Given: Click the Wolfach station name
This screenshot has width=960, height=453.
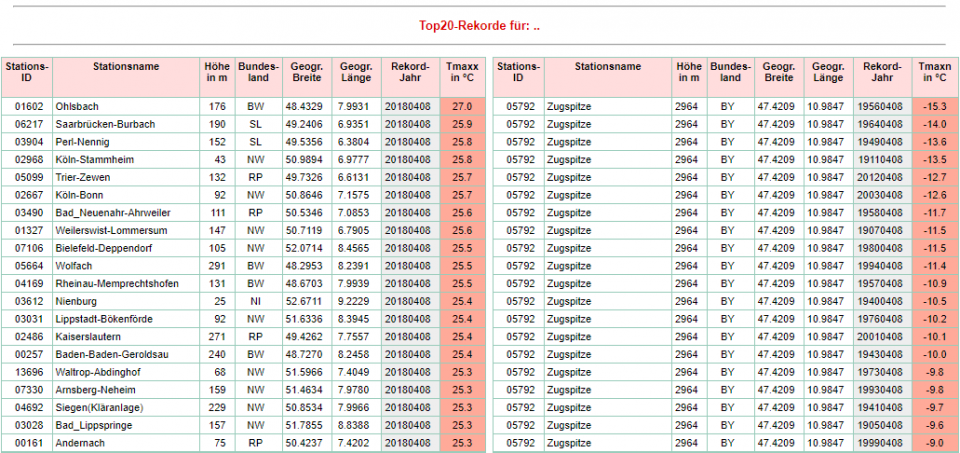Looking at the screenshot, I should point(74,266).
